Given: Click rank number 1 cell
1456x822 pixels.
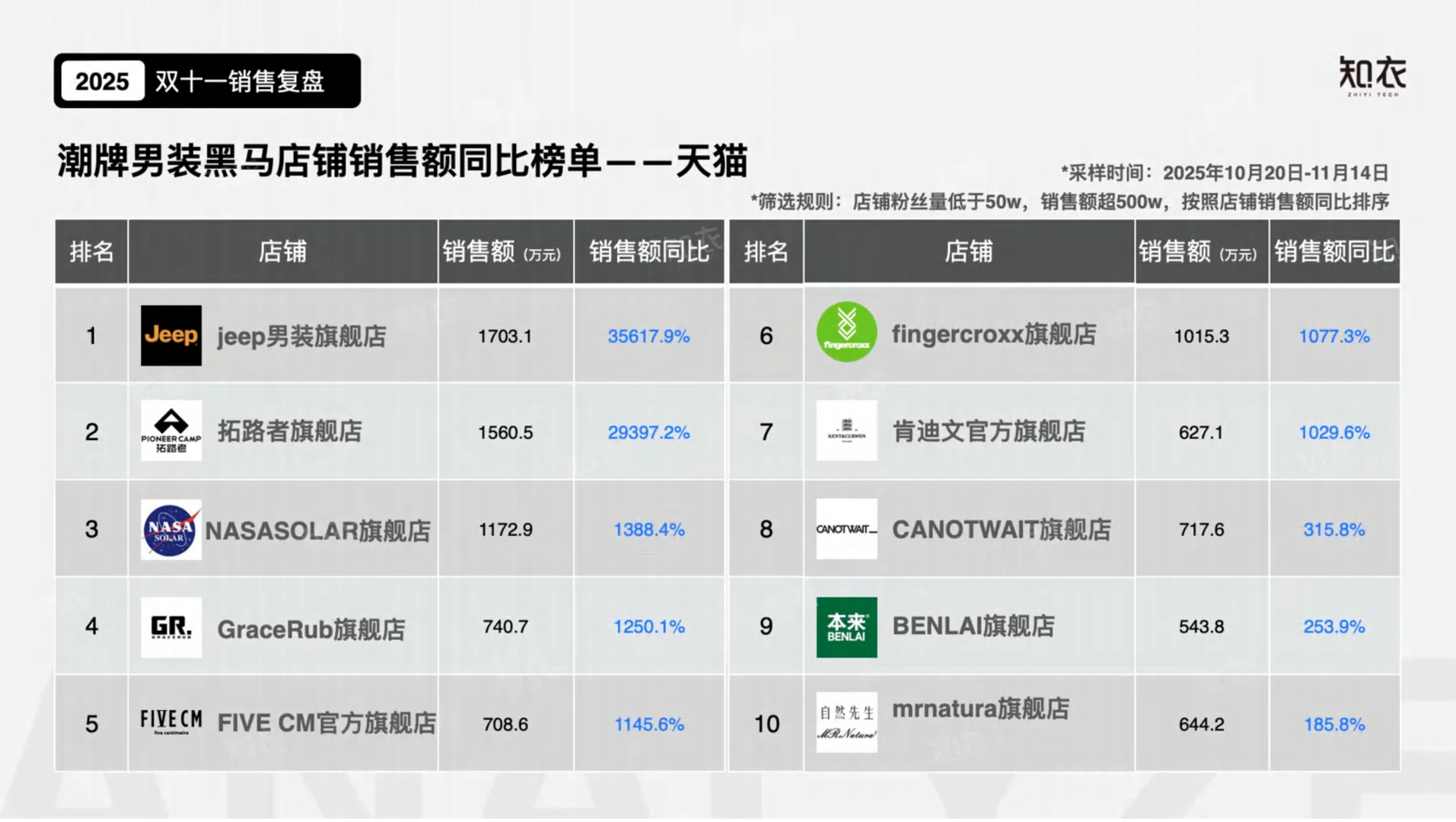Looking at the screenshot, I should point(91,335).
